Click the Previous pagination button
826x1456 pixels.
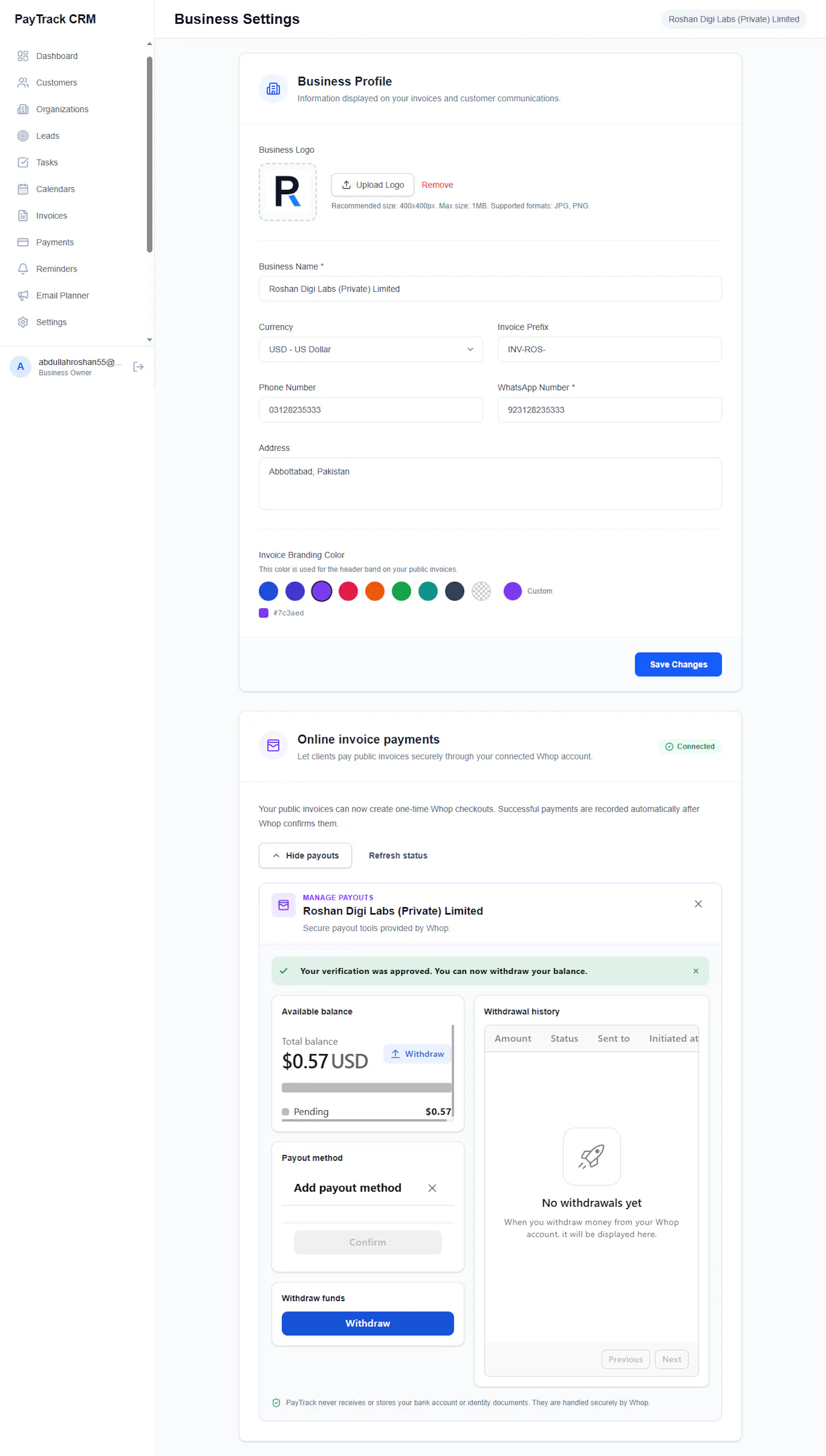625,1359
